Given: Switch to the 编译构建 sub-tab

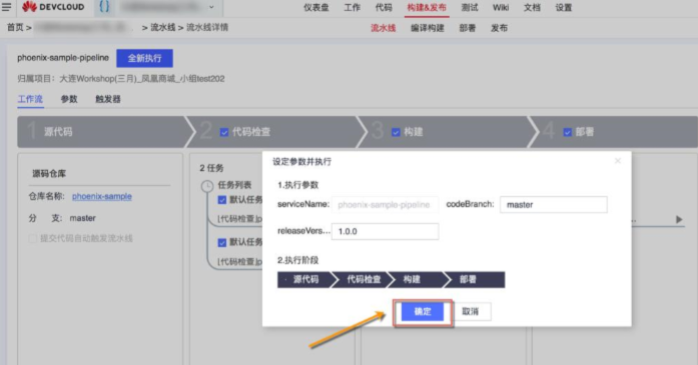Looking at the screenshot, I should (x=427, y=28).
